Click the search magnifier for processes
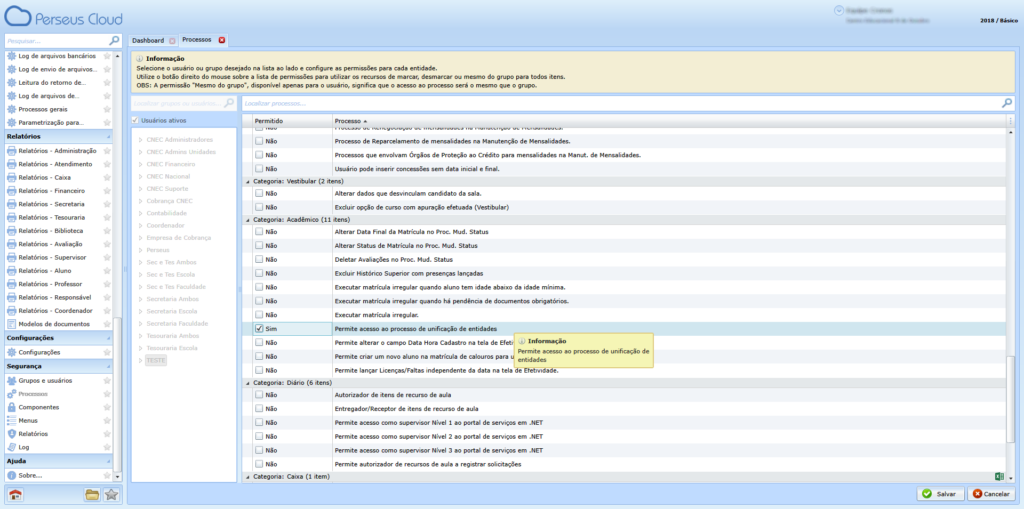1024x509 pixels. tap(1006, 102)
